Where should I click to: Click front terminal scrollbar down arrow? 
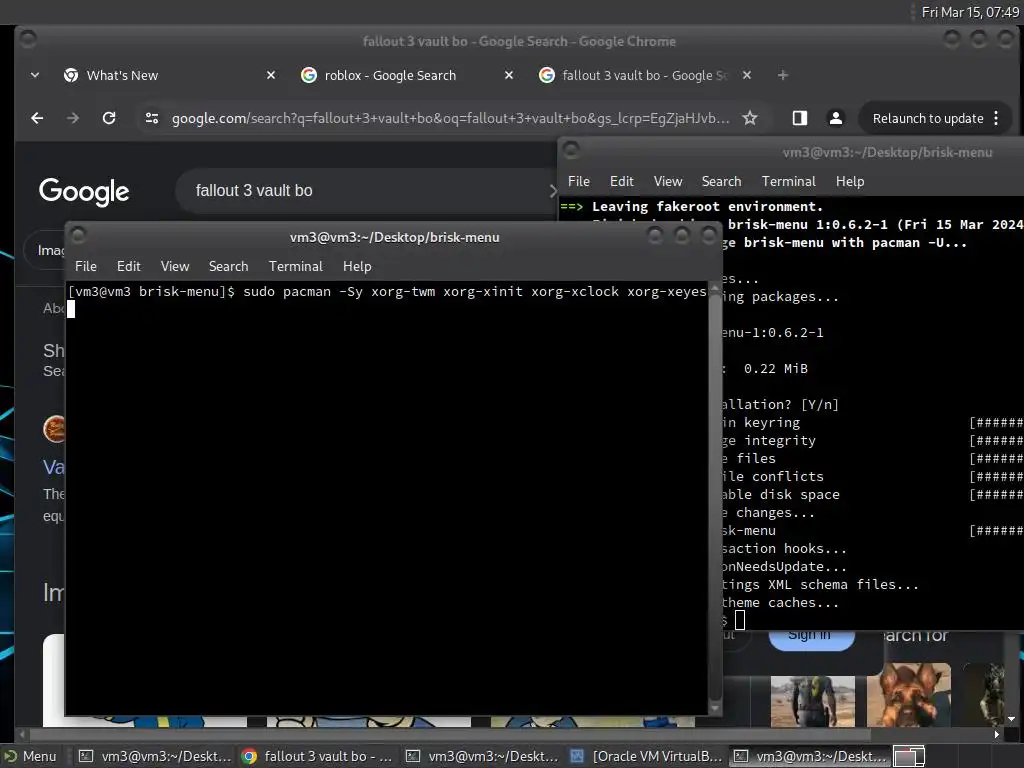pyautogui.click(x=714, y=709)
